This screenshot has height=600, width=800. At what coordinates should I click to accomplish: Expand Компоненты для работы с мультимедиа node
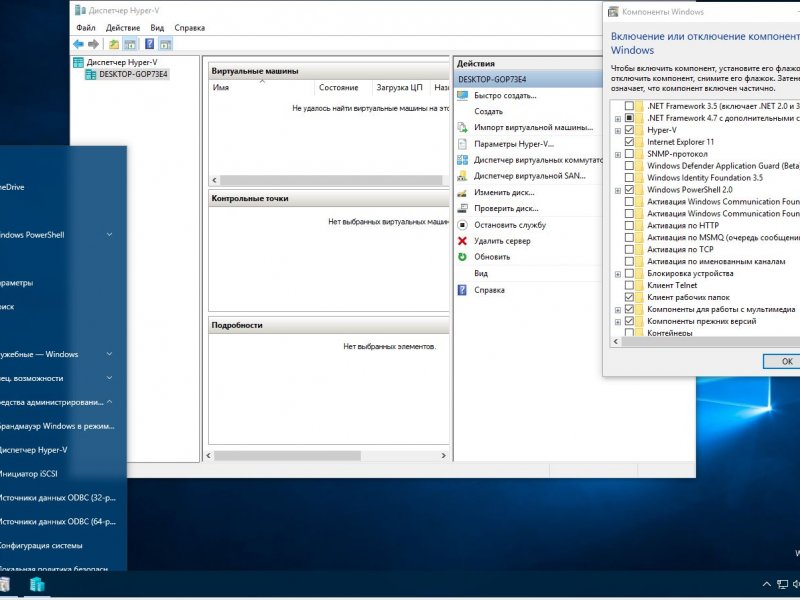click(618, 310)
